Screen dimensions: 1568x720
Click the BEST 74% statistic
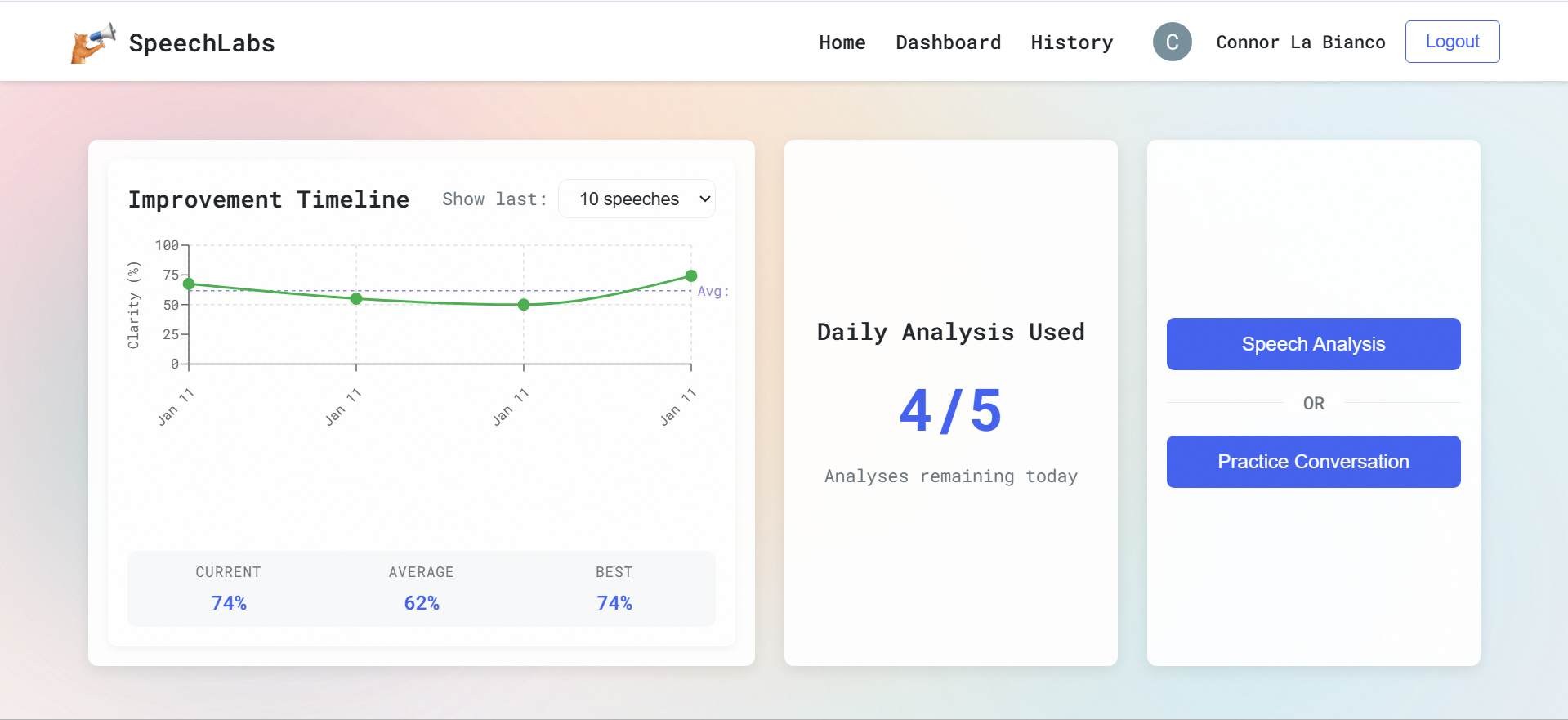614,588
